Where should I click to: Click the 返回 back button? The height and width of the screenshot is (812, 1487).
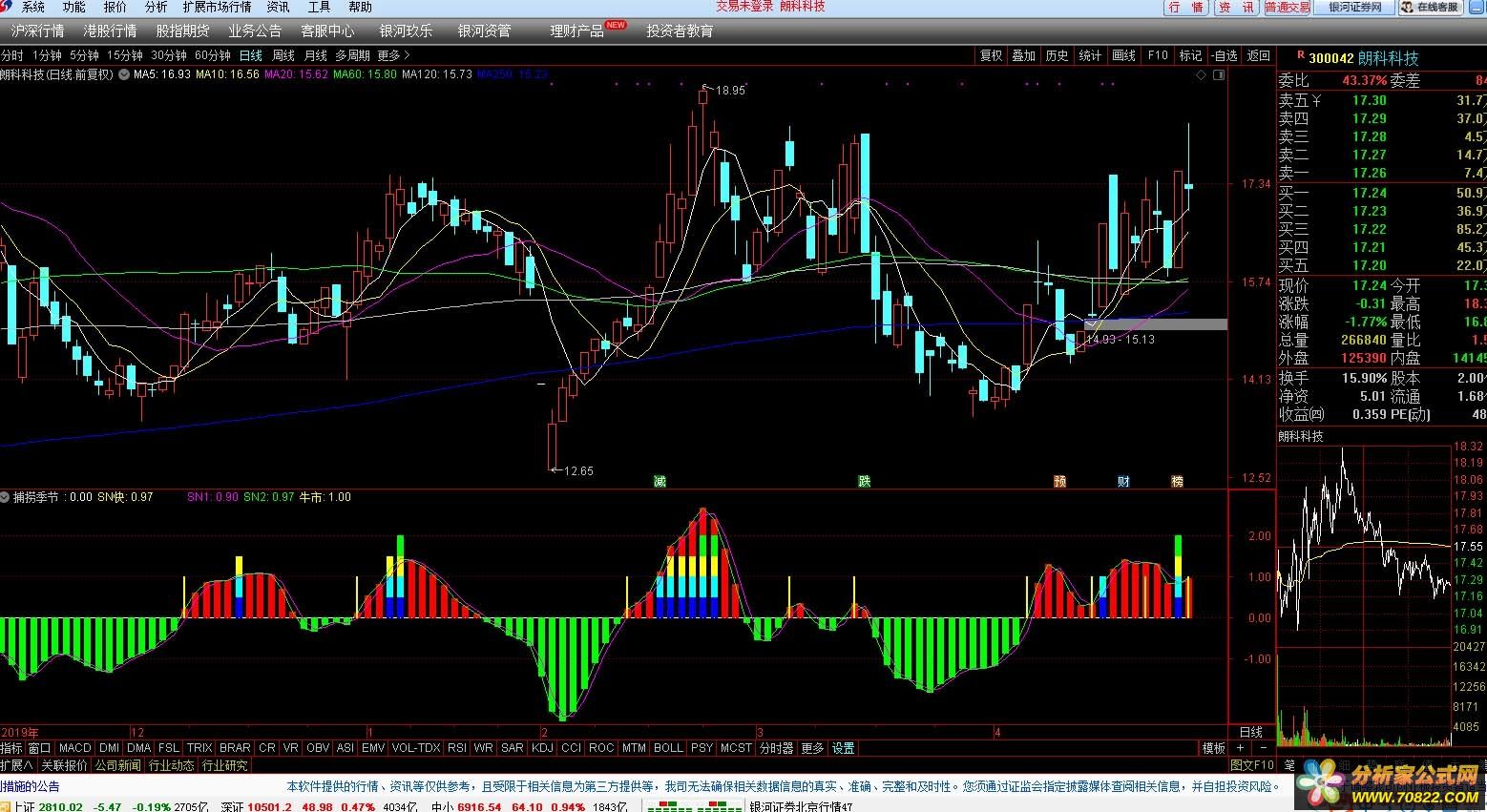[x=1259, y=55]
